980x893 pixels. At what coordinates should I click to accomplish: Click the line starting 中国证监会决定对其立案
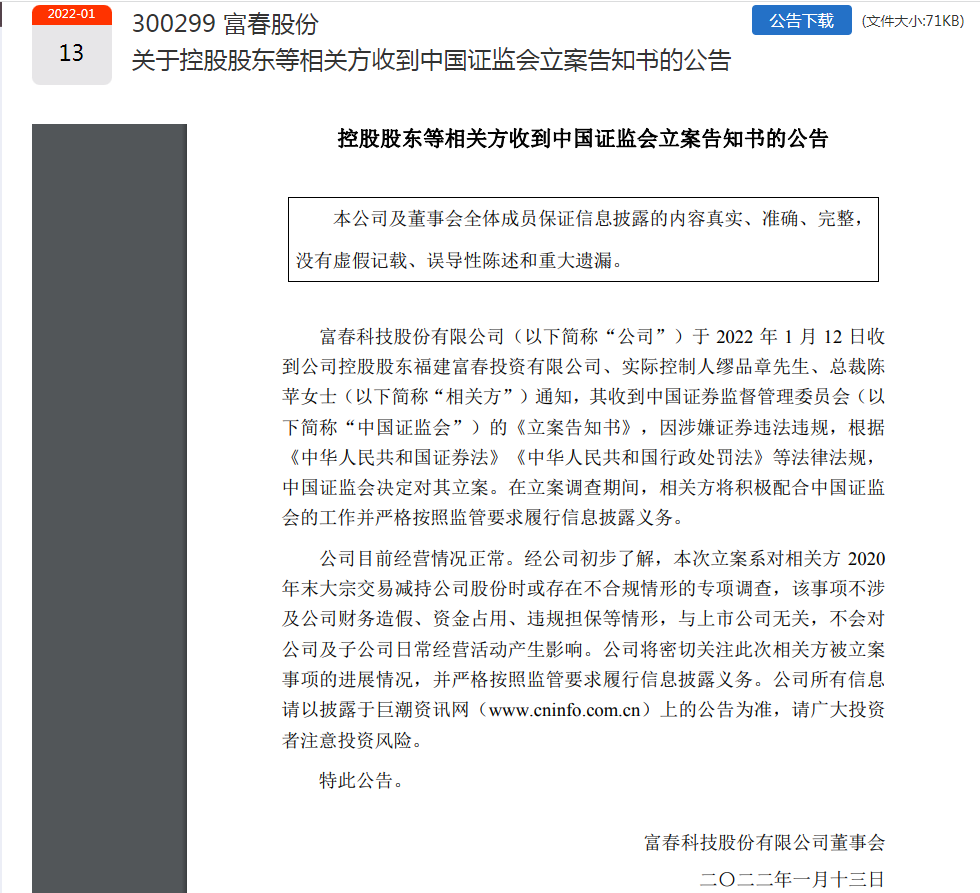[x=583, y=487]
